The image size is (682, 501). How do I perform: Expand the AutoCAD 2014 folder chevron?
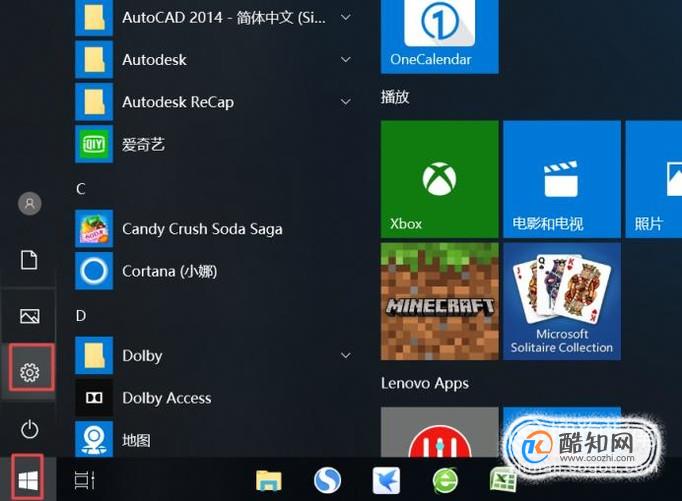[346, 17]
